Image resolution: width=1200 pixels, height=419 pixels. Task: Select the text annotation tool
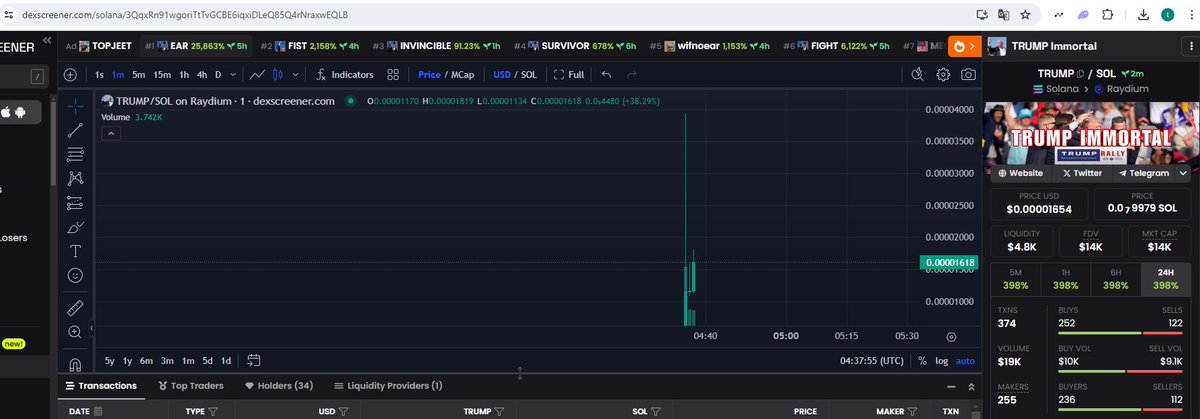pos(75,251)
